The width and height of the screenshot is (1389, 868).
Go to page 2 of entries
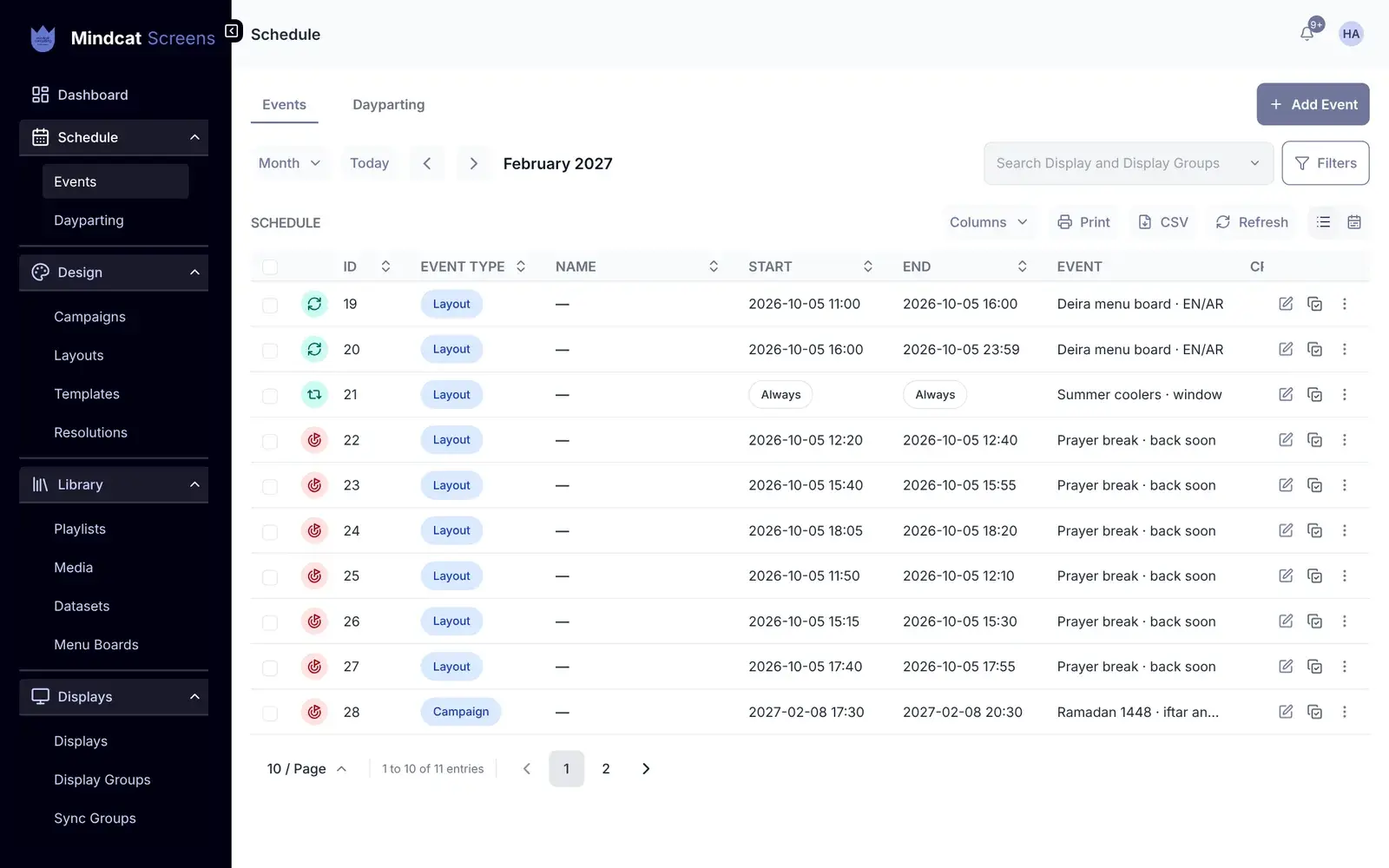click(606, 769)
